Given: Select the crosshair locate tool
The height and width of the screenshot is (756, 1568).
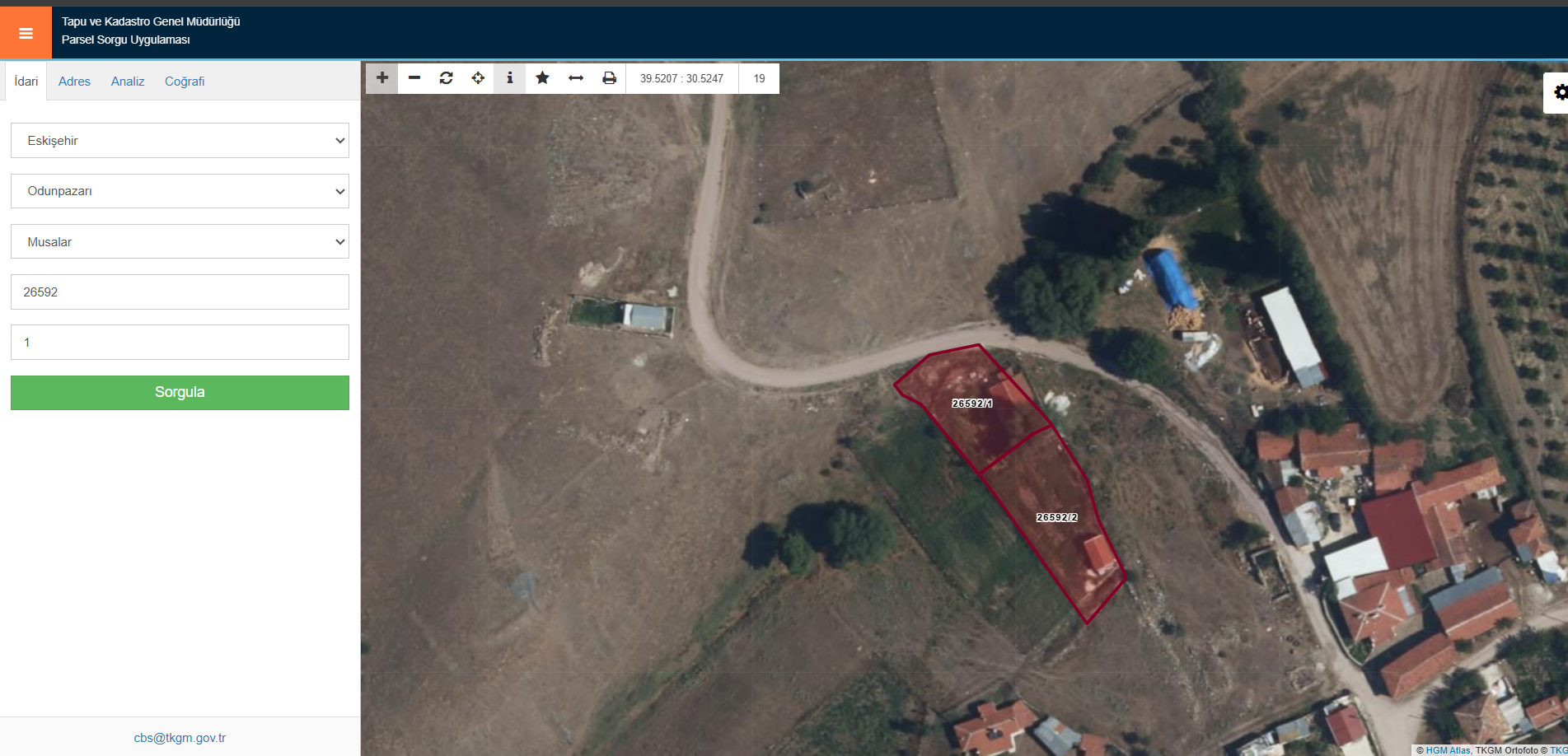Looking at the screenshot, I should (x=478, y=78).
